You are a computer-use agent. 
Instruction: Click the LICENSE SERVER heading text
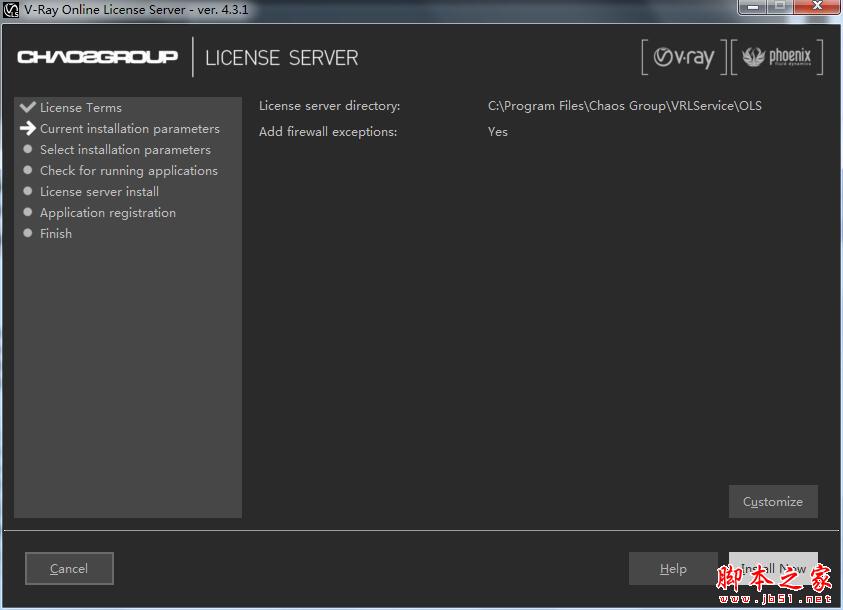(x=282, y=58)
